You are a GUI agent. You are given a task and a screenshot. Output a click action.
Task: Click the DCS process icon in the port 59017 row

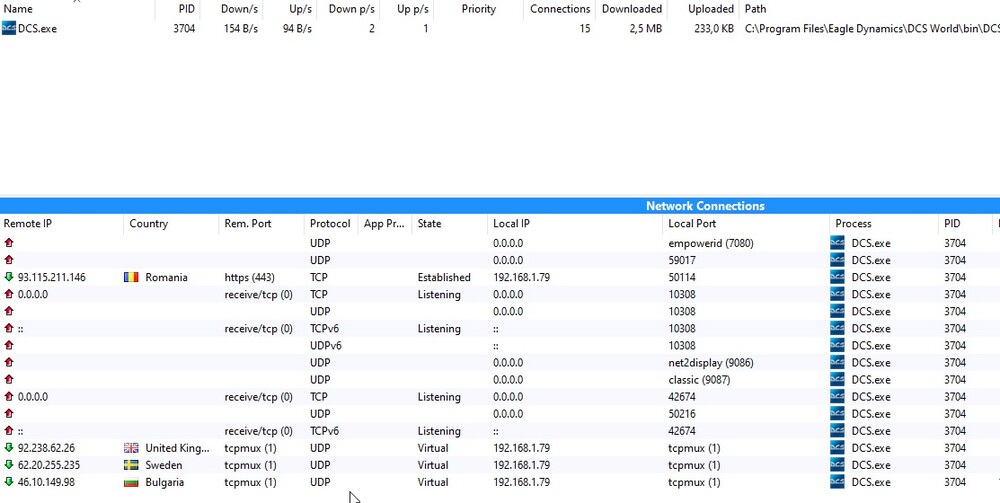tap(837, 260)
